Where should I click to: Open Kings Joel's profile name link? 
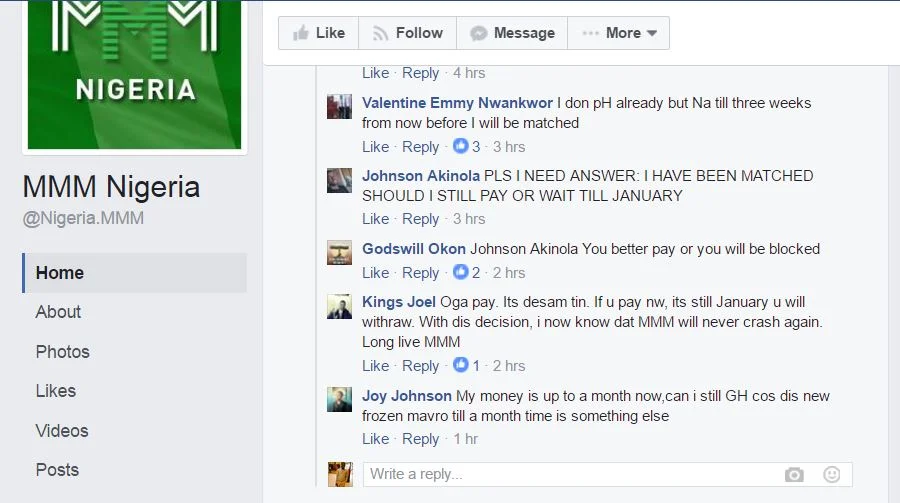pos(398,302)
